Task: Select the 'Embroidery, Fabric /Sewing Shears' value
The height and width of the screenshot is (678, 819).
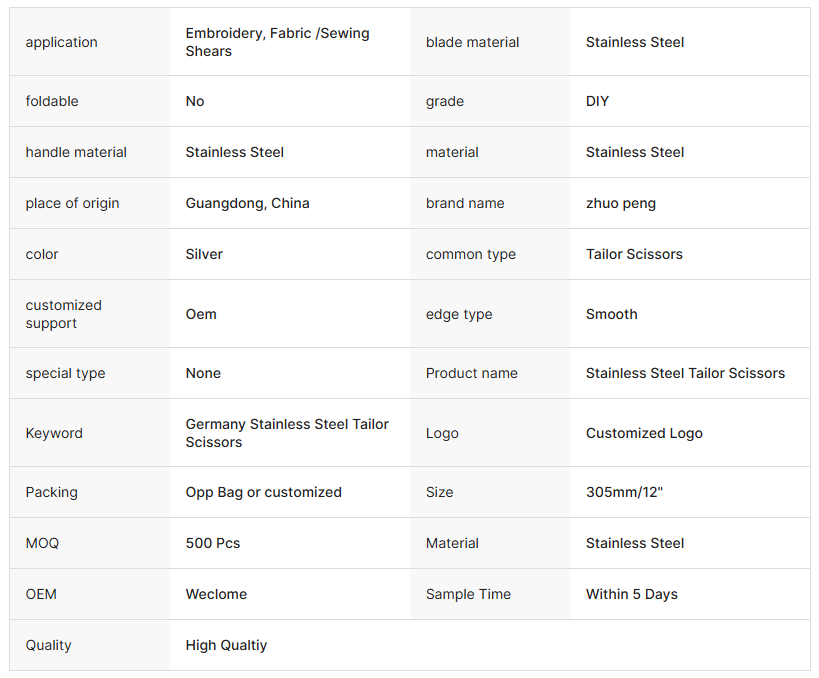Action: [277, 42]
